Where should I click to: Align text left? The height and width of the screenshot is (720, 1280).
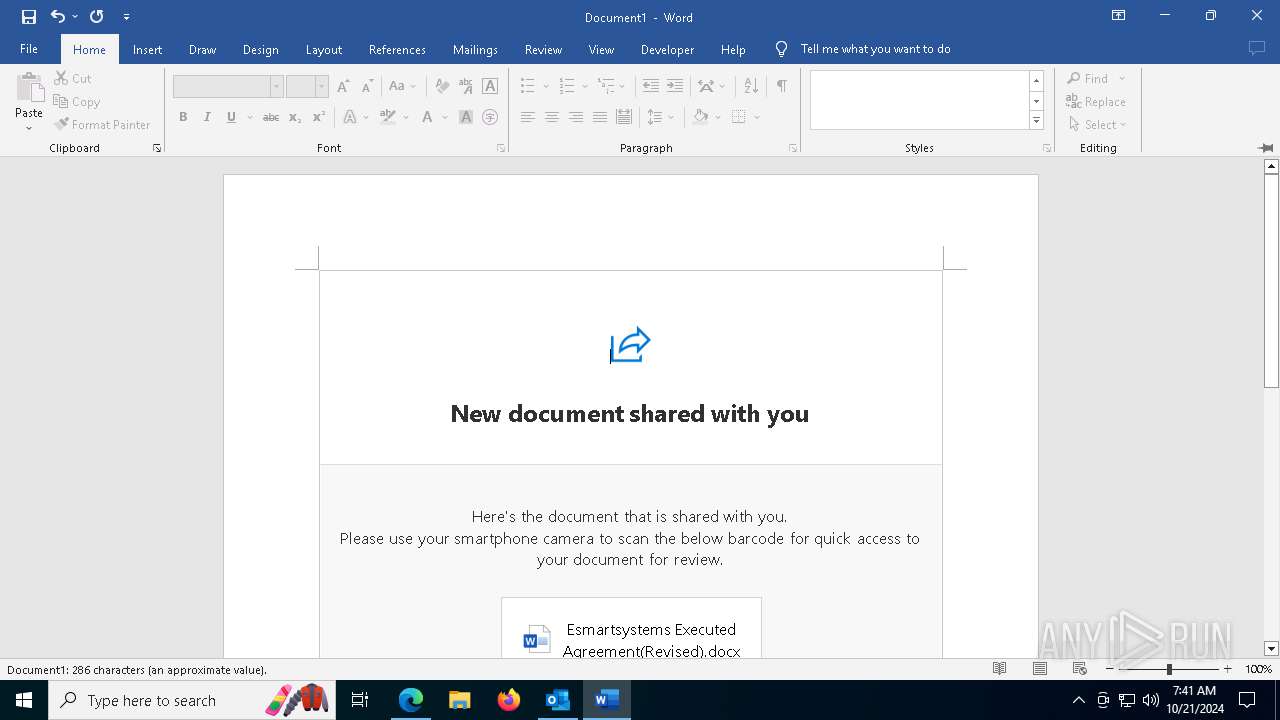[528, 117]
